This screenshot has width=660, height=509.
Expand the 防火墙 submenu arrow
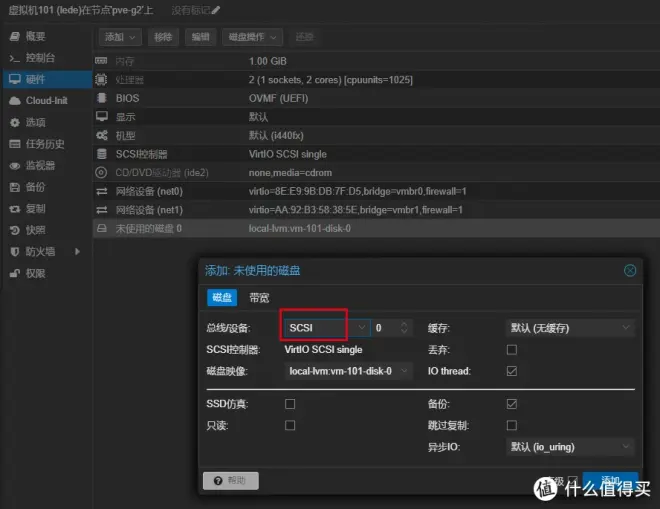tap(77, 252)
